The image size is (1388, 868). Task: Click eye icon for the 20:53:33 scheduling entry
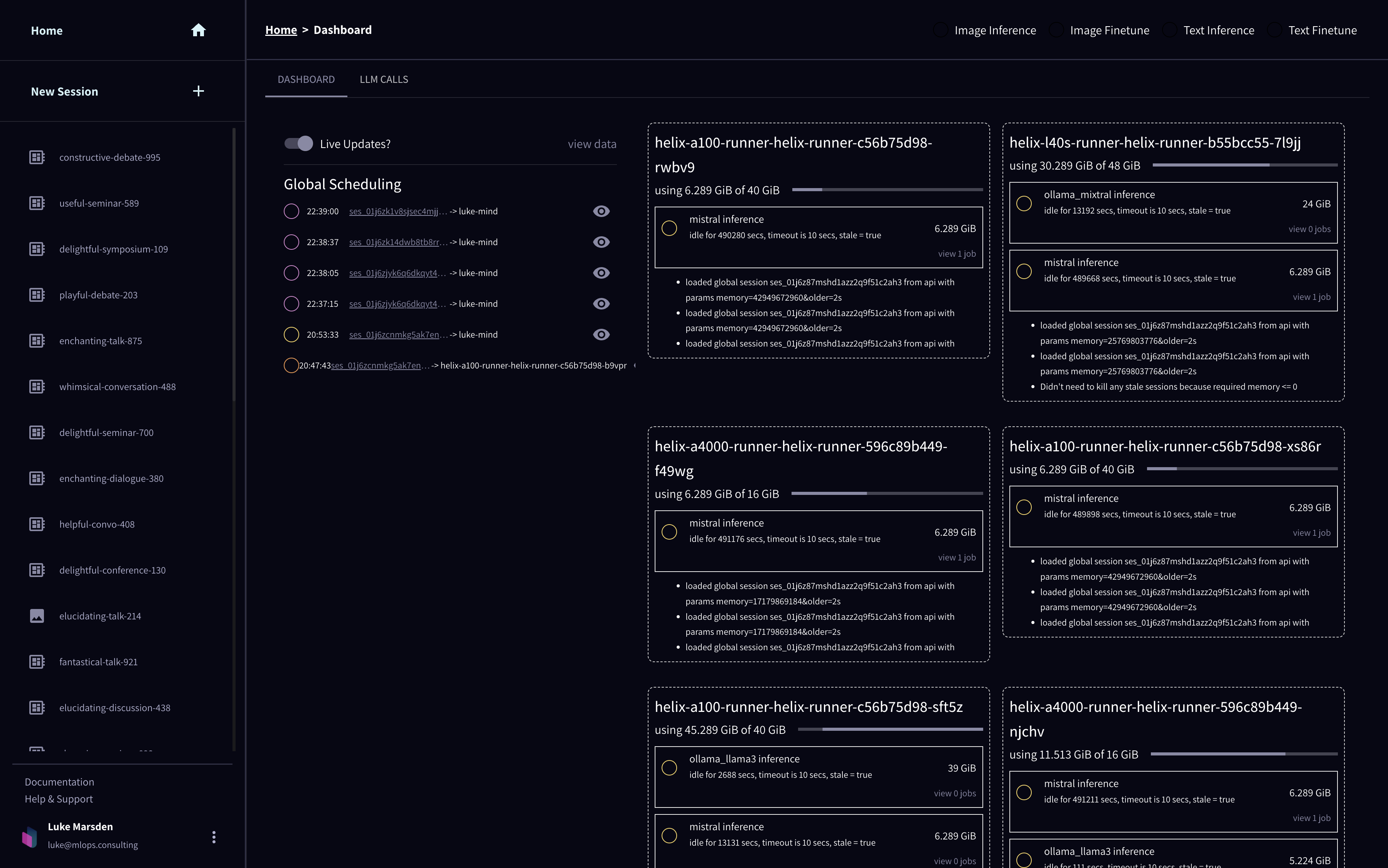601,335
